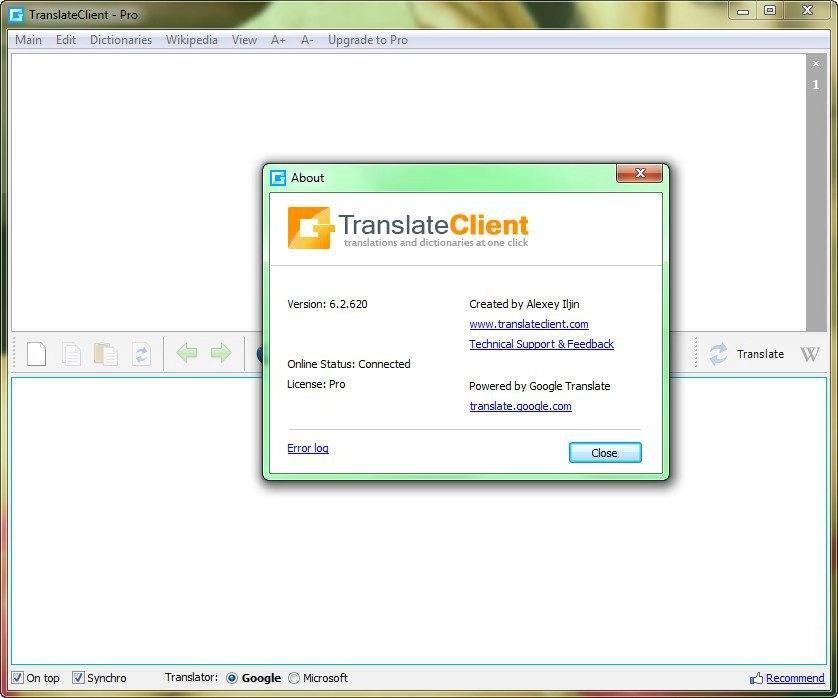Click the green Forward arrow icon
Image resolution: width=838 pixels, height=698 pixels.
point(221,353)
